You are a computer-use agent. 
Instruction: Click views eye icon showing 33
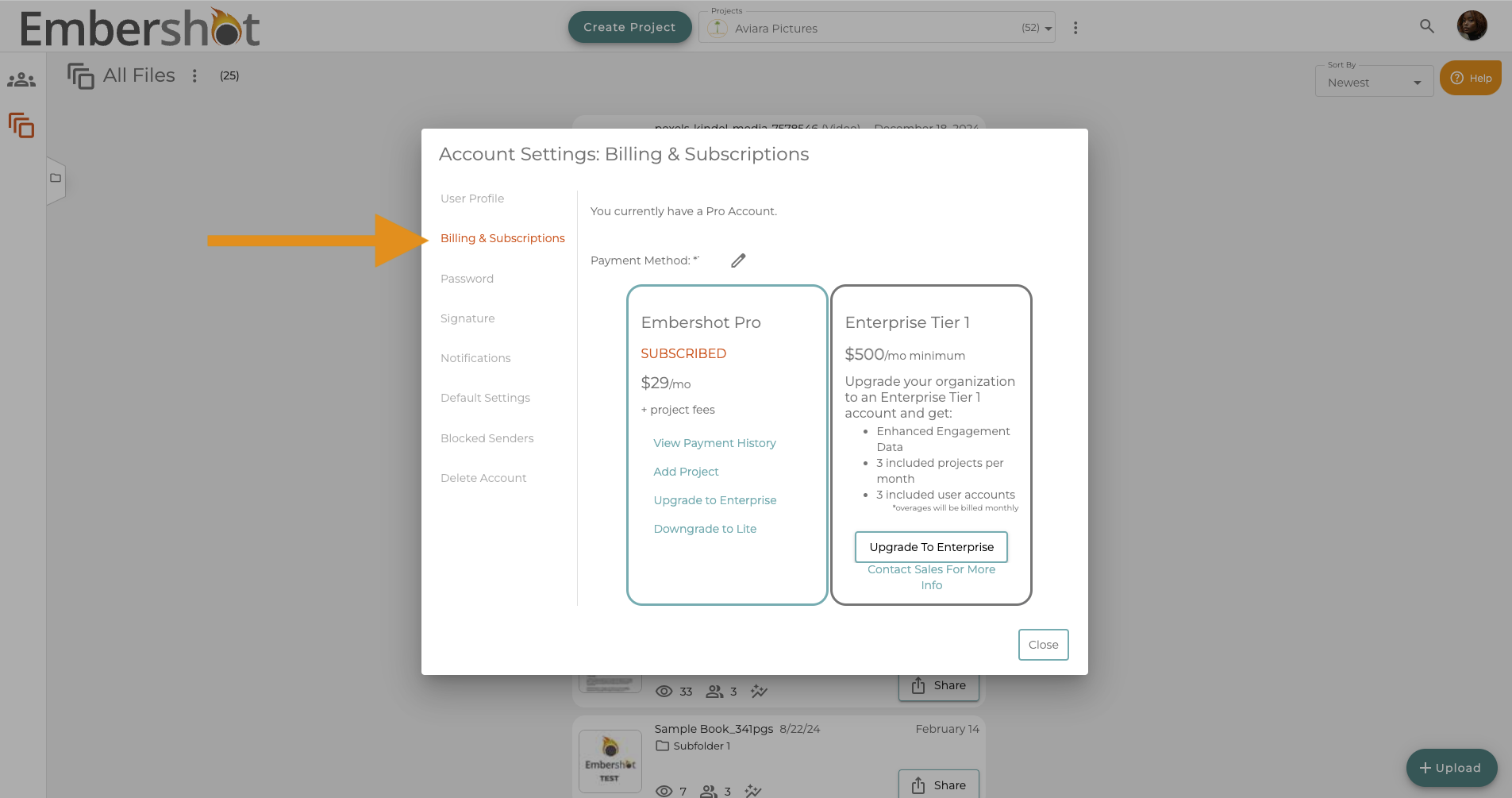(x=664, y=692)
